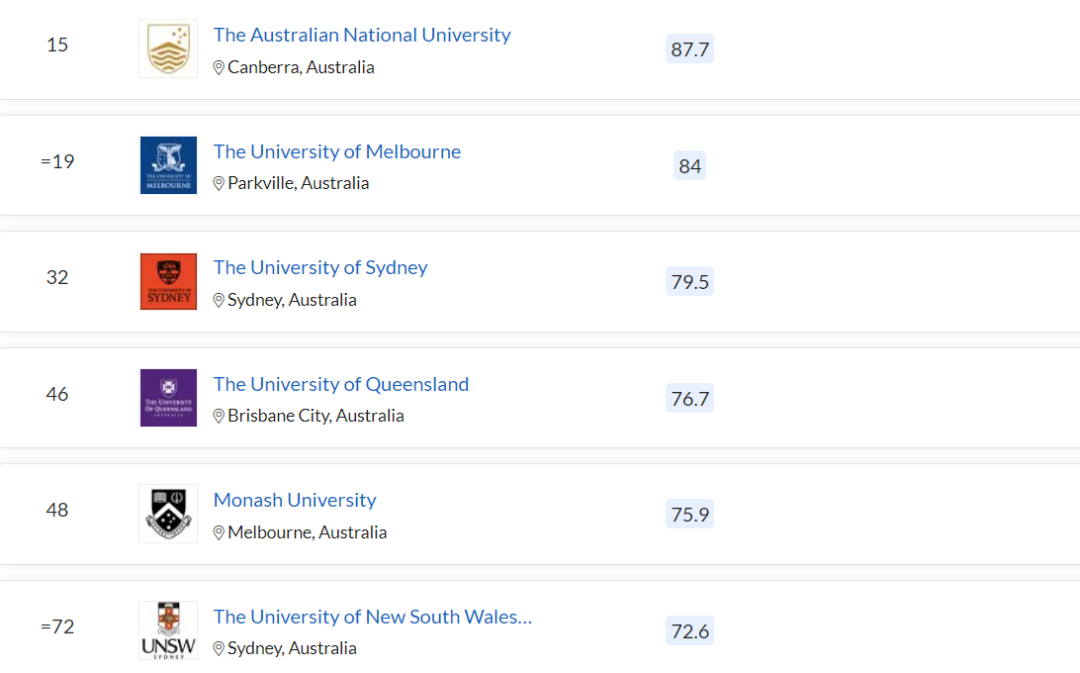Click the University of Sydney red logo

click(168, 281)
